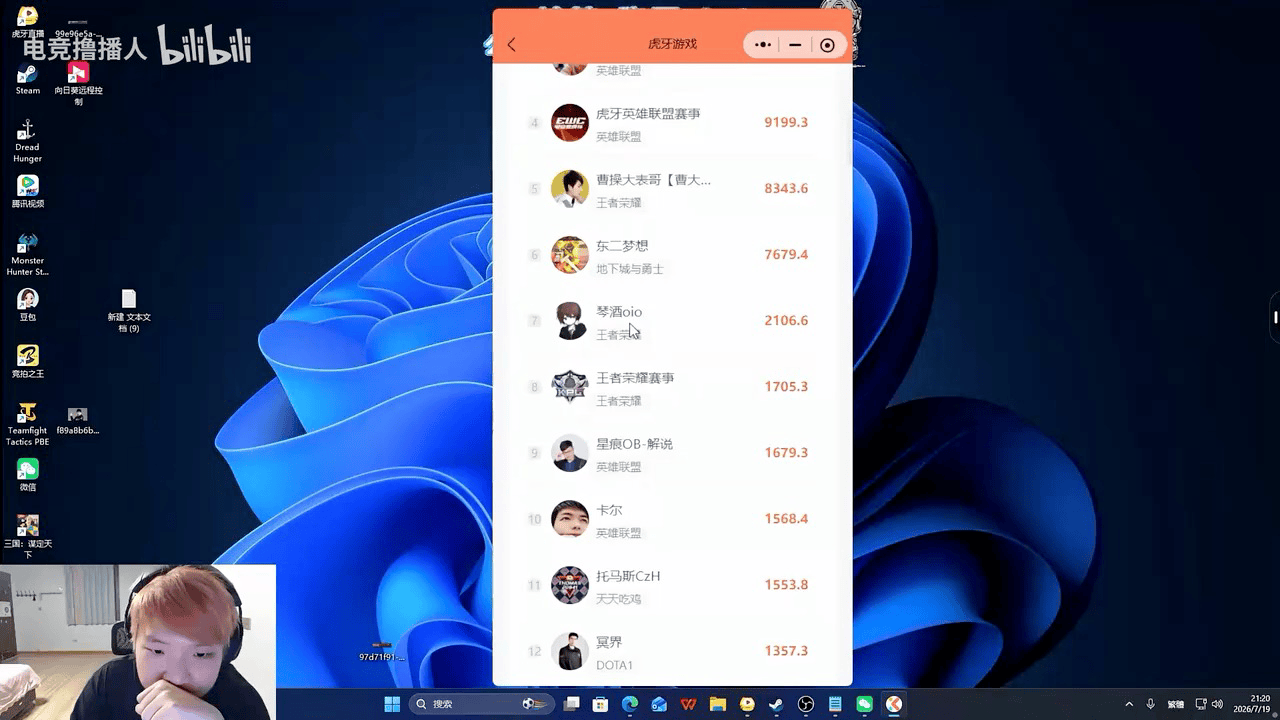Click the name 琴酒oio

click(619, 312)
